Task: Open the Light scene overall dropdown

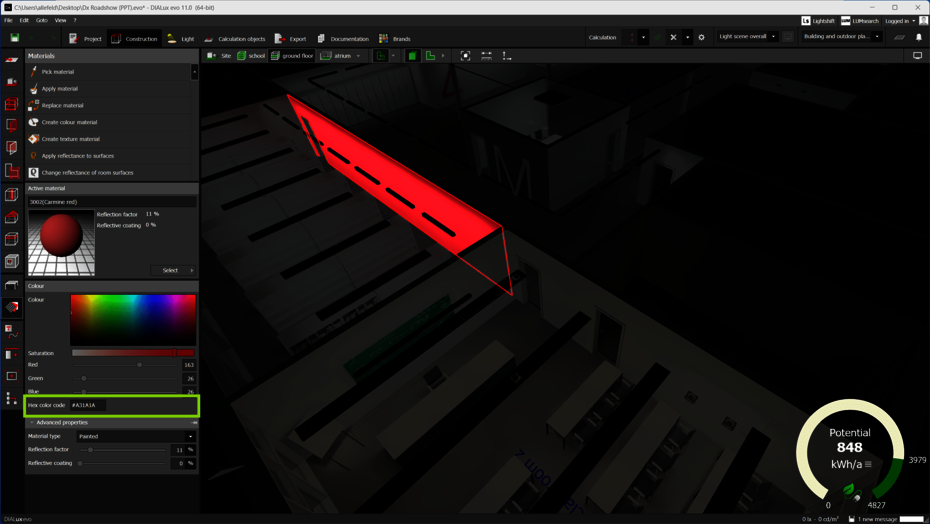Action: (747, 37)
